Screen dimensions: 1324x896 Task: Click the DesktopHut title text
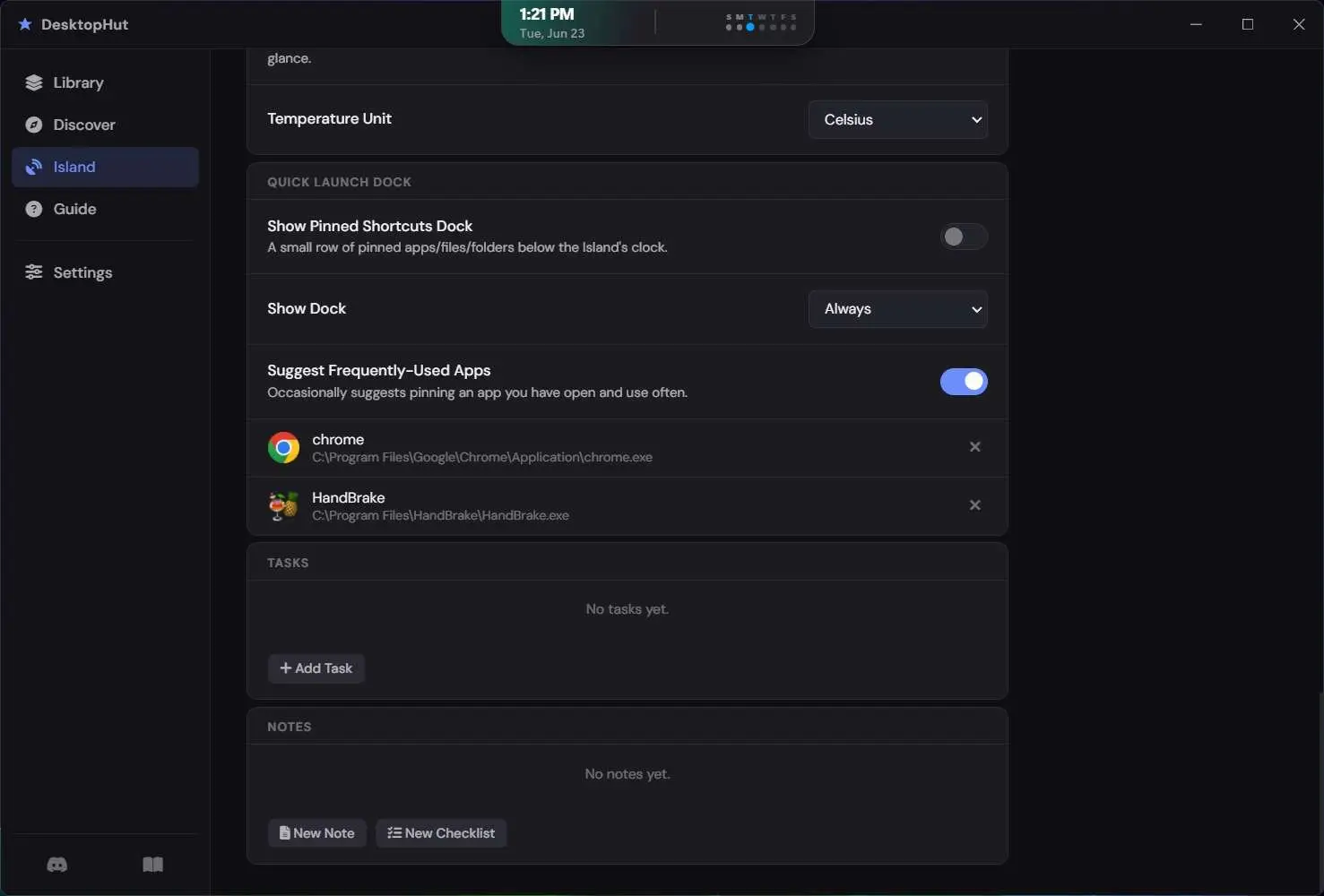pos(85,24)
